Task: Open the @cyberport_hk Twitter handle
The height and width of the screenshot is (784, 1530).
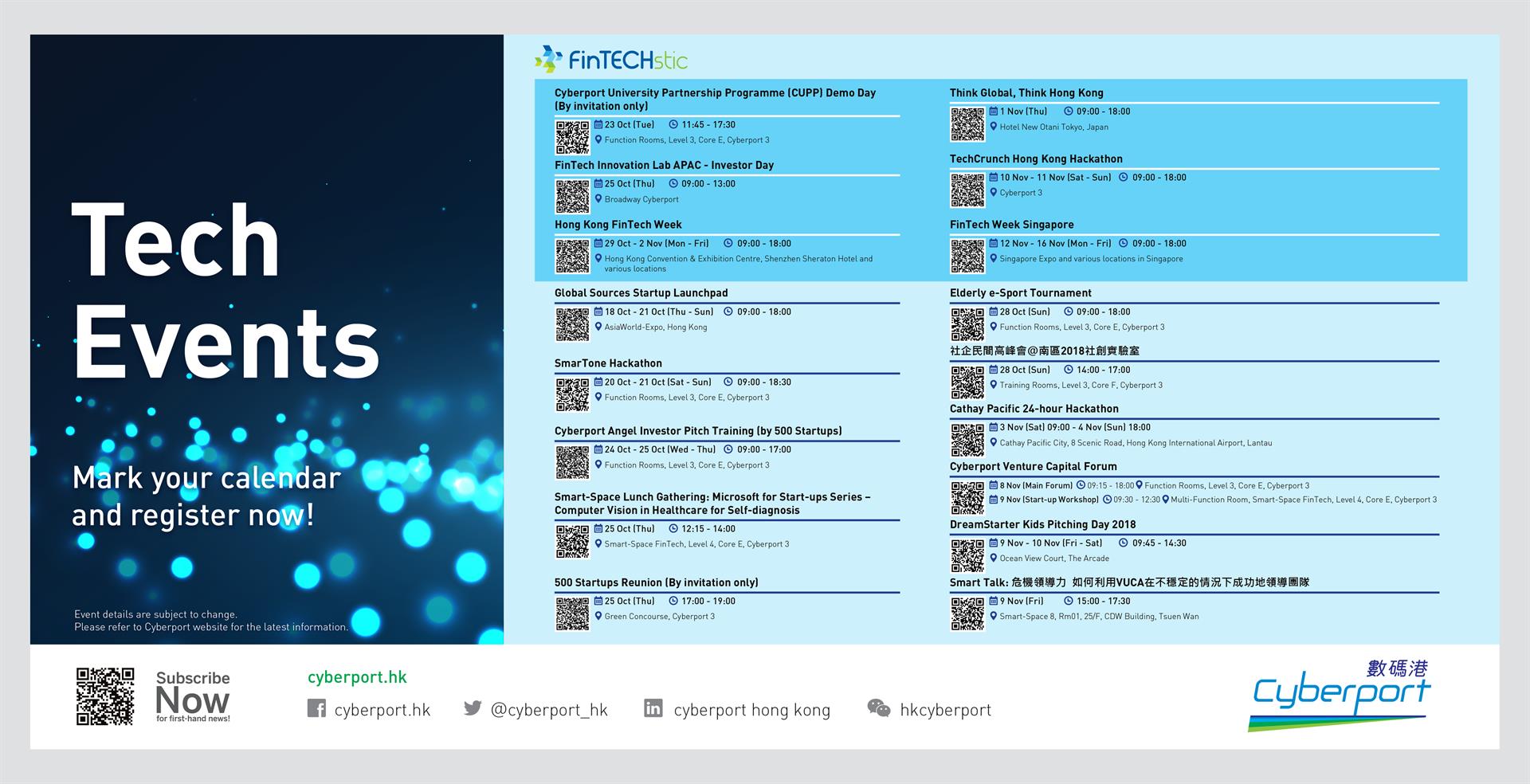Action: coord(549,710)
